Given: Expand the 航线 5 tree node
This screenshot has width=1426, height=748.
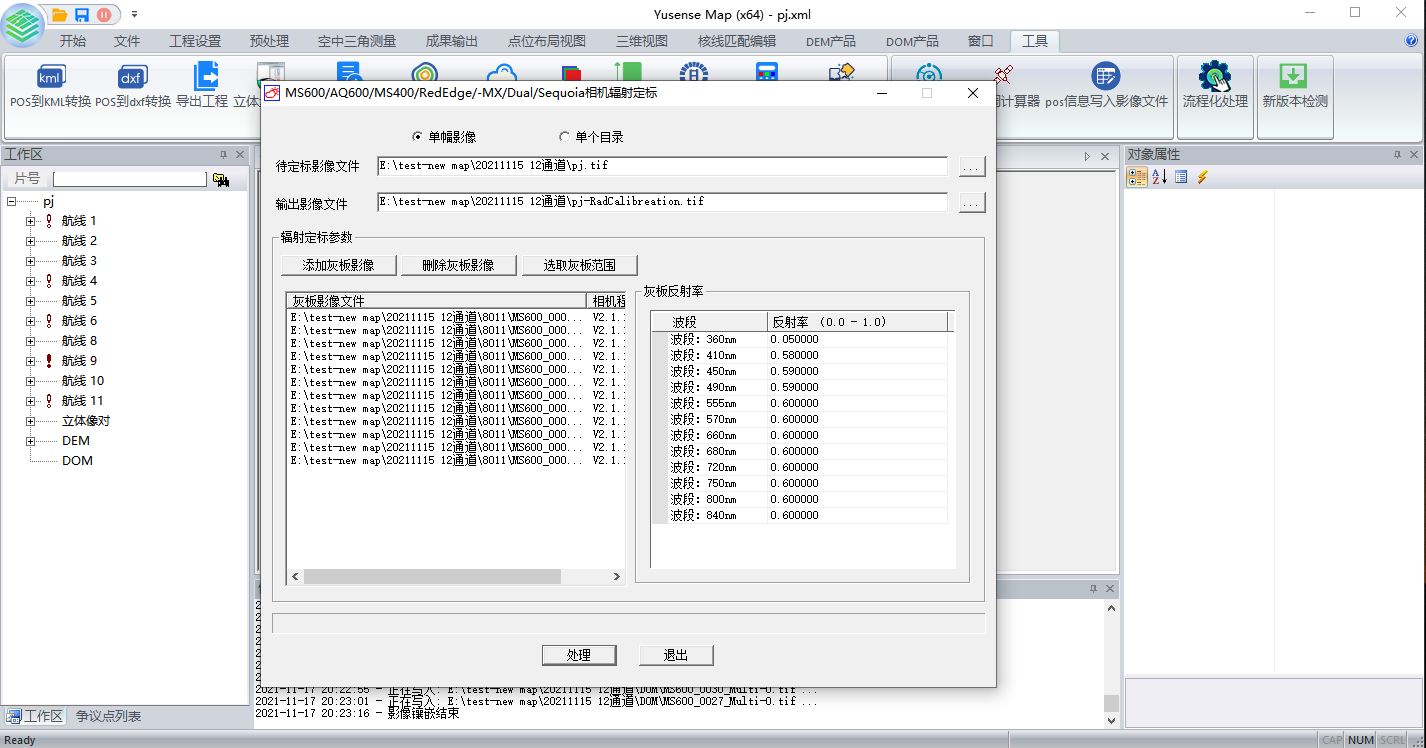Looking at the screenshot, I should coord(30,301).
